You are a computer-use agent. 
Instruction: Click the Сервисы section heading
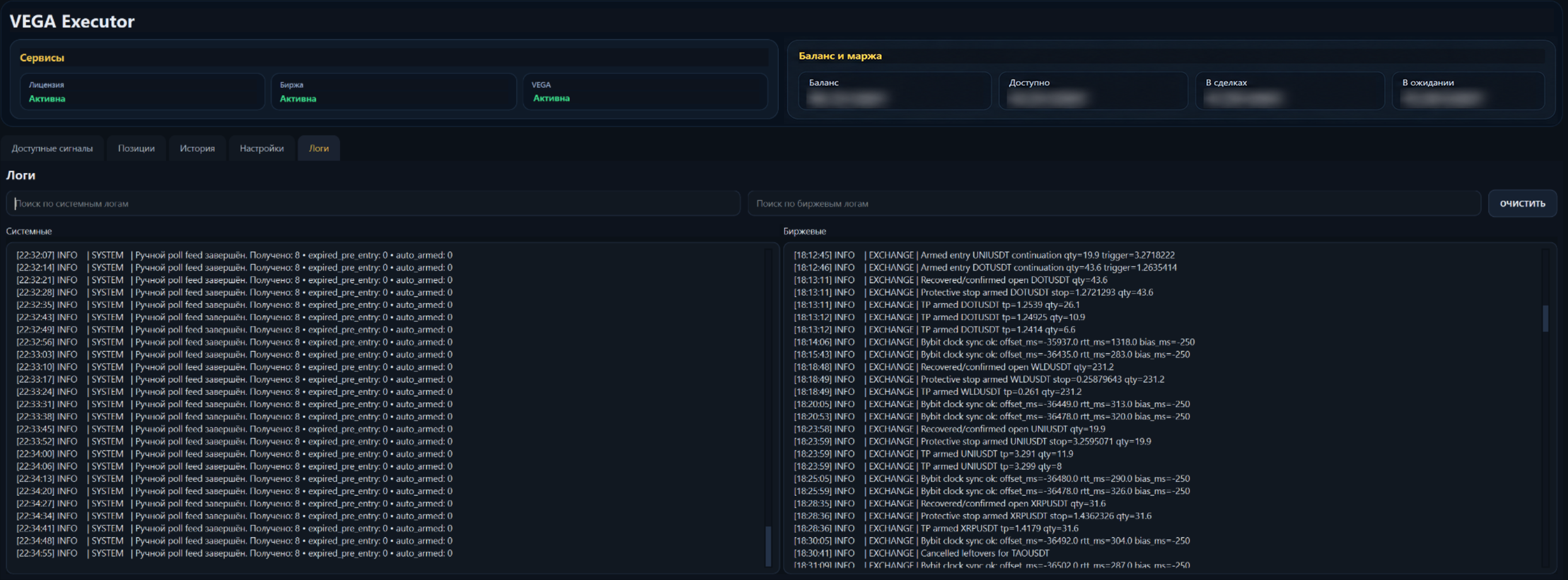pyautogui.click(x=42, y=58)
